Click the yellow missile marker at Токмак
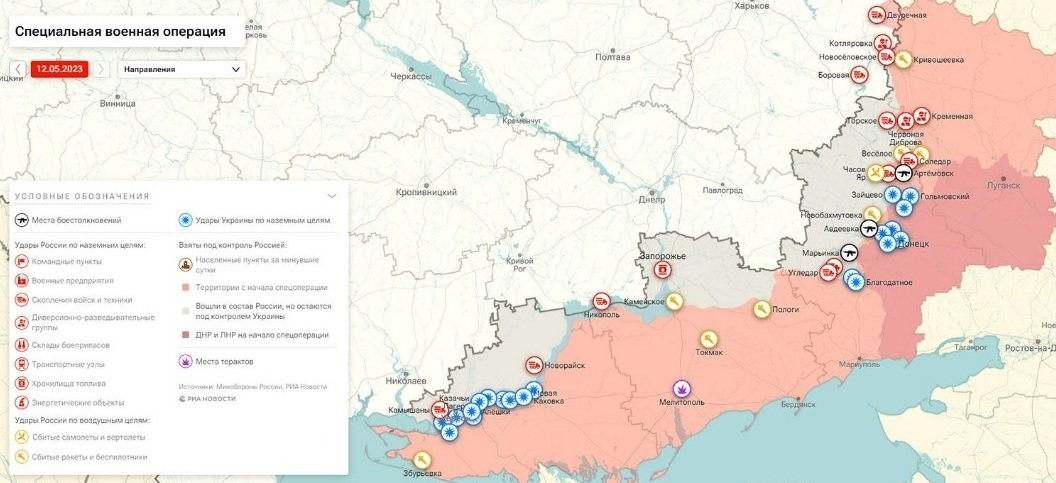This screenshot has height=483, width=1056. pyautogui.click(x=709, y=339)
